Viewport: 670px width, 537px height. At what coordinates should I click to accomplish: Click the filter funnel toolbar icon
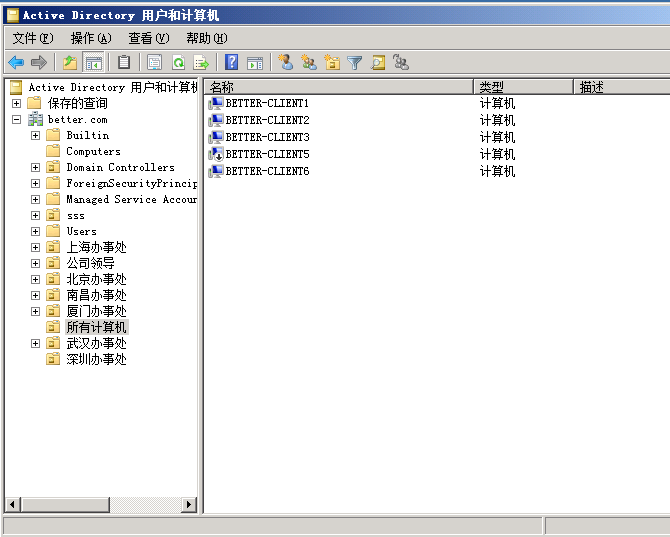click(x=355, y=63)
